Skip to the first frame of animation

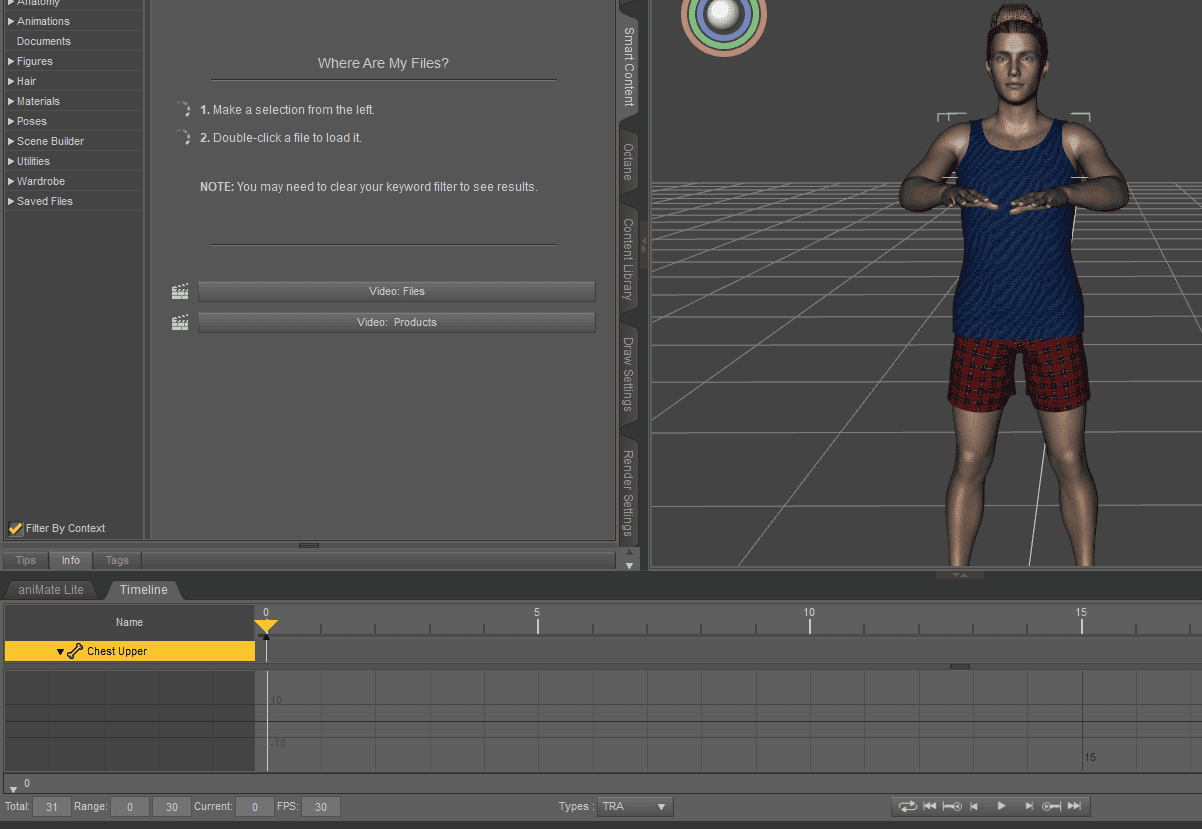(x=931, y=806)
